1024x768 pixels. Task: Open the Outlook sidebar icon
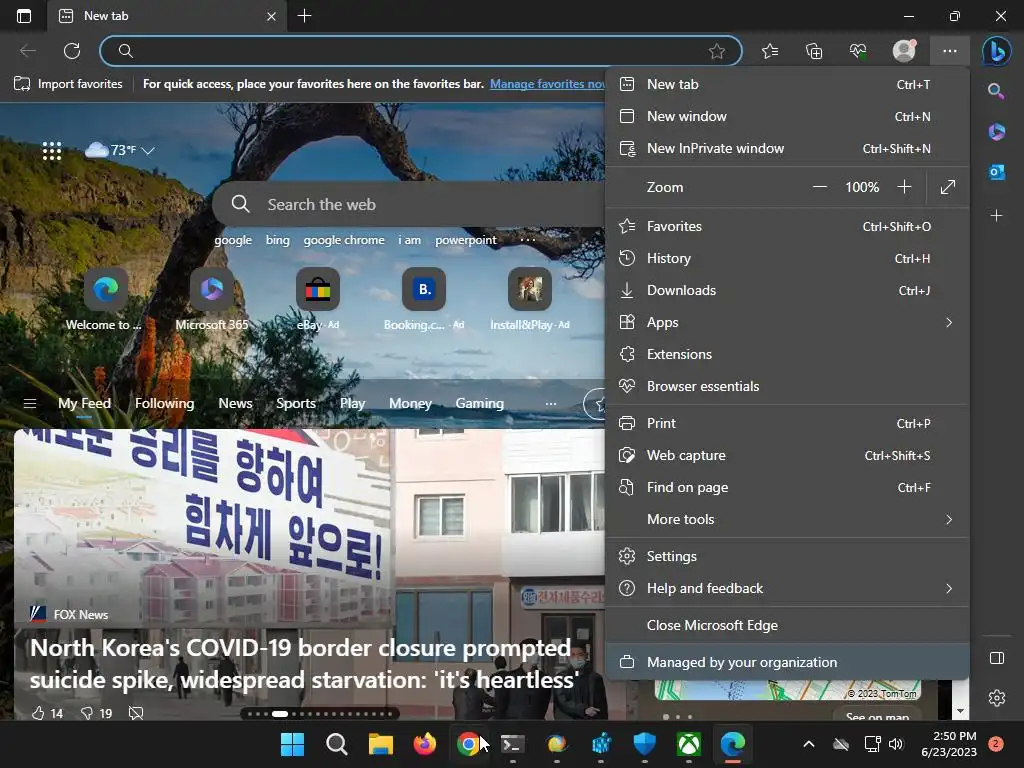[997, 172]
